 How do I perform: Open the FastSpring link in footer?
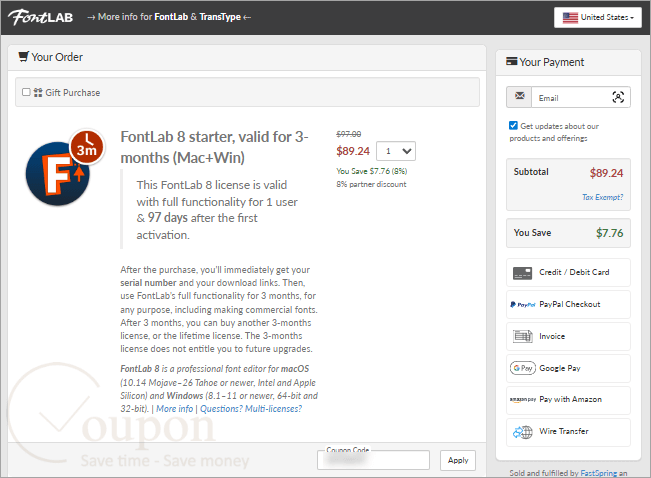(598, 473)
